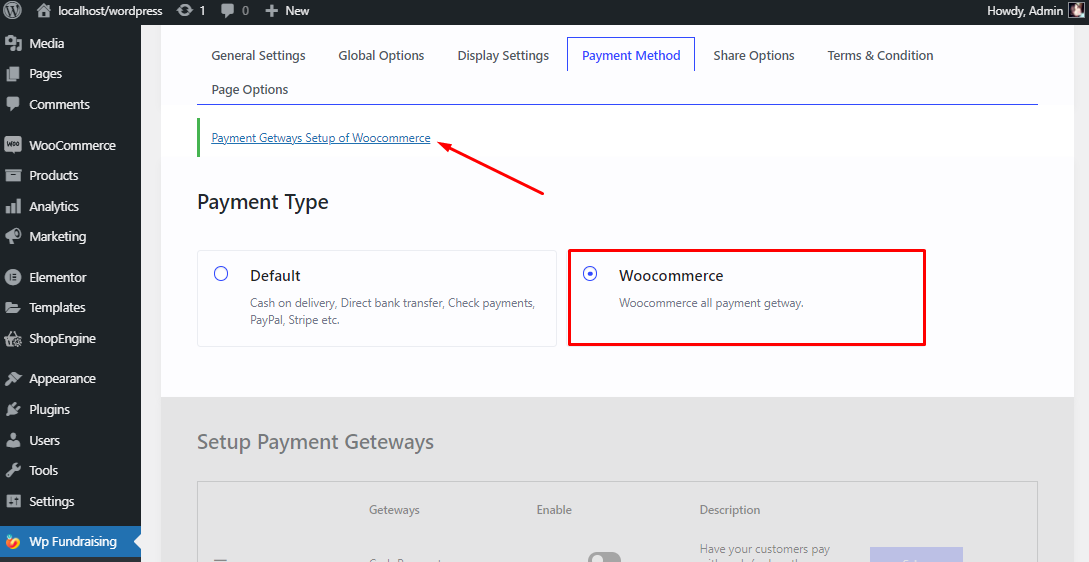Click the Woocommerce option card title

(671, 276)
